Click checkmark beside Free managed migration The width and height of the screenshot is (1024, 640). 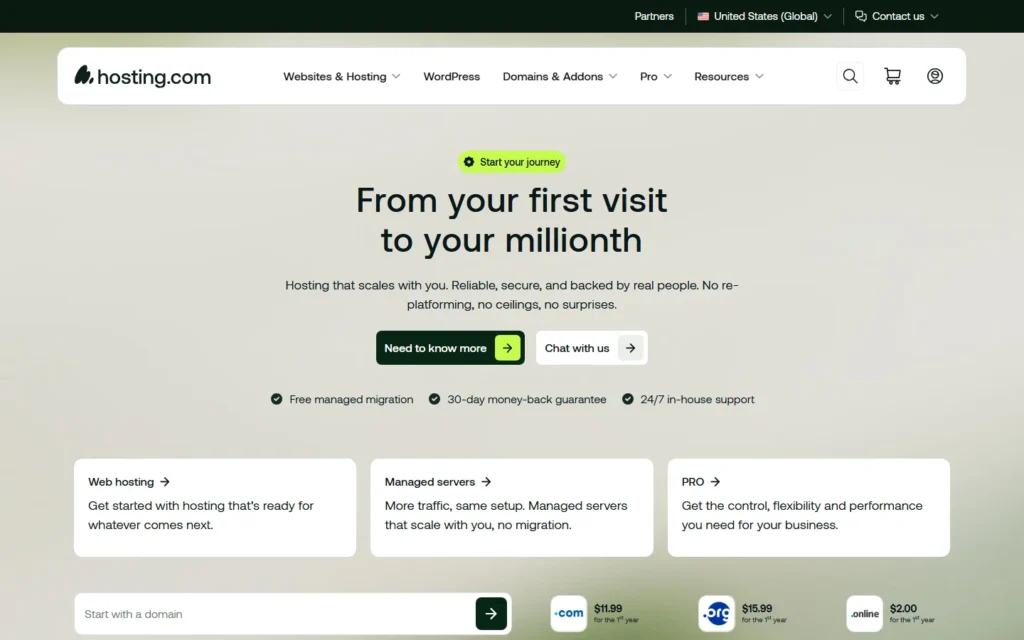[276, 399]
